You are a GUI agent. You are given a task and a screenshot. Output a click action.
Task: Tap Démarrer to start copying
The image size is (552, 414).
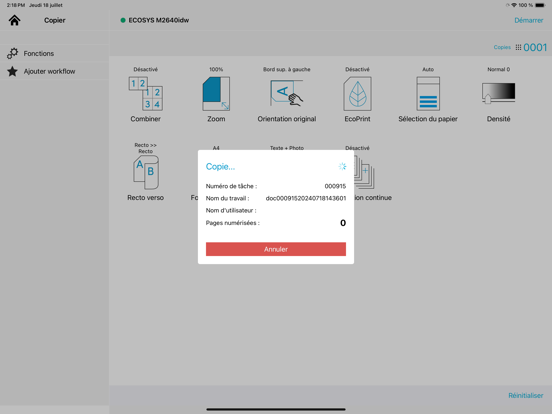click(x=528, y=20)
